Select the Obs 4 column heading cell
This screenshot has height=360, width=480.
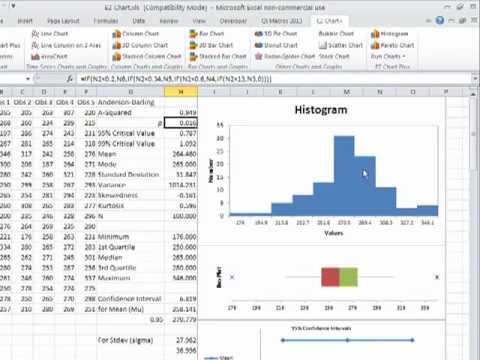65,102
